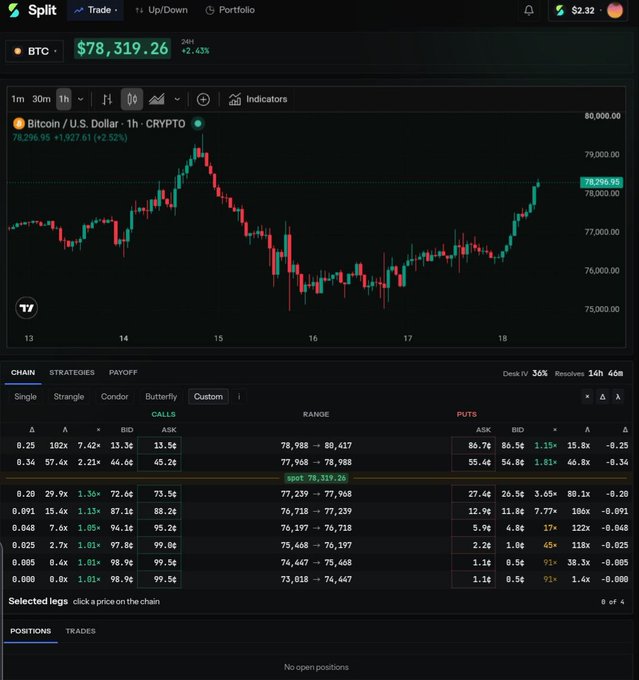The width and height of the screenshot is (639, 680).
Task: Click call ask 95.2¢ price
Action: [x=159, y=528]
